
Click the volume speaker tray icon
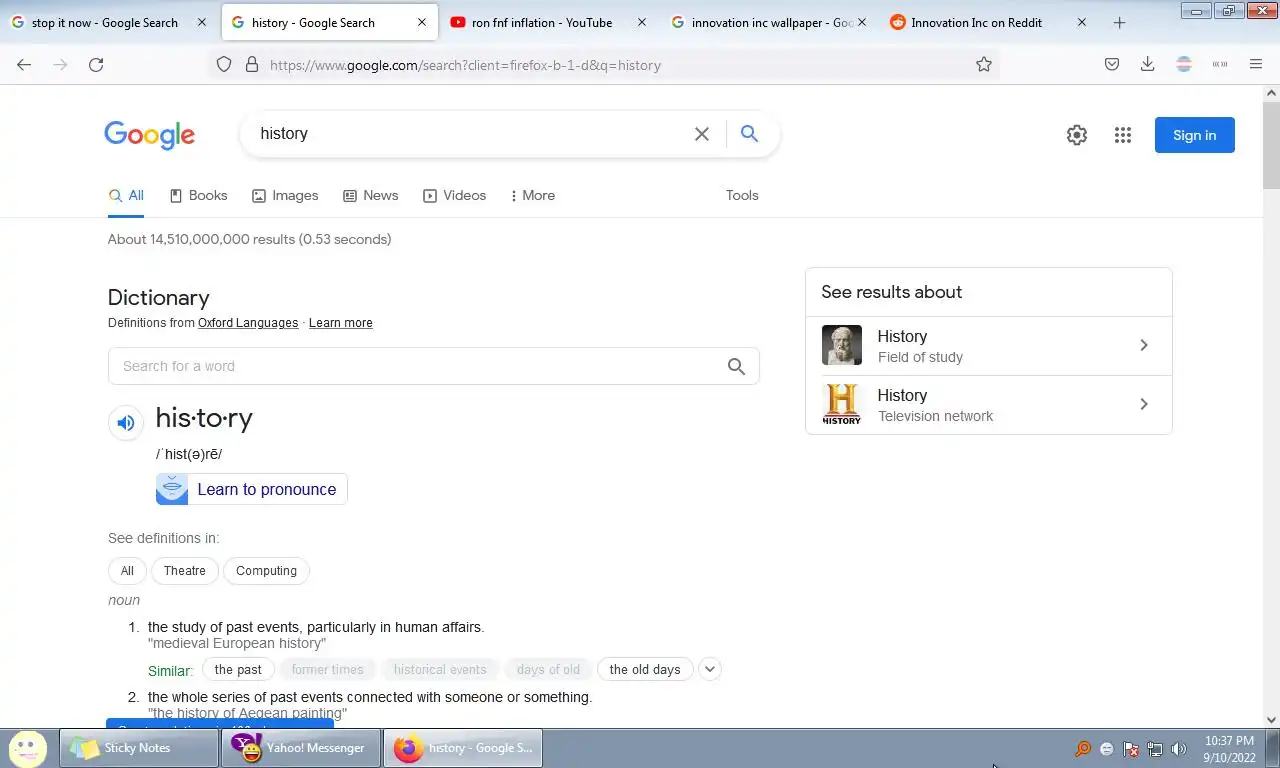[1179, 749]
